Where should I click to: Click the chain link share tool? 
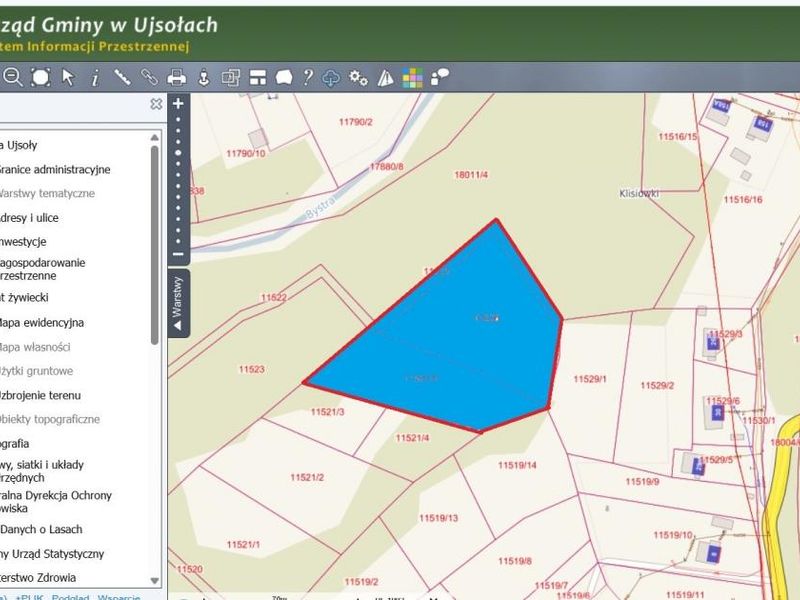(x=149, y=78)
